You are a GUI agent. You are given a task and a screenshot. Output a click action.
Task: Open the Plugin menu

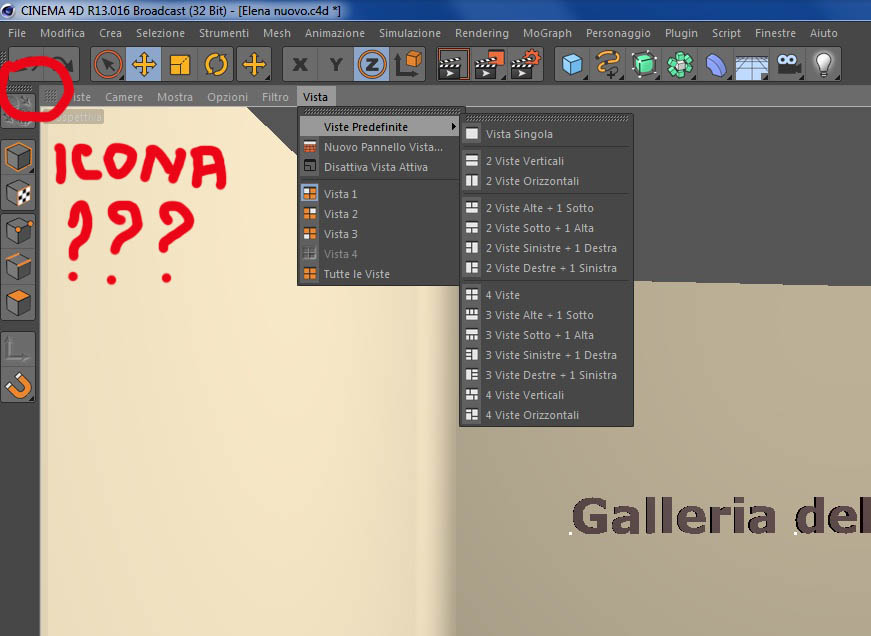pyautogui.click(x=681, y=33)
